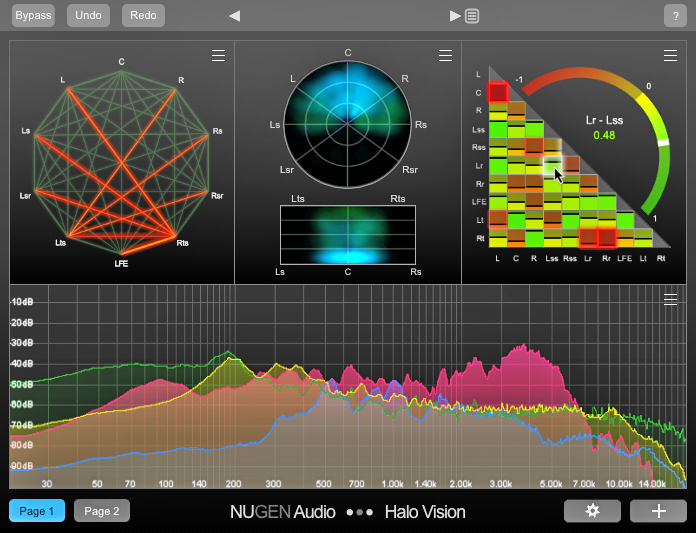Select the red L–C correlation matrix cell
The height and width of the screenshot is (533, 696).
[499, 93]
